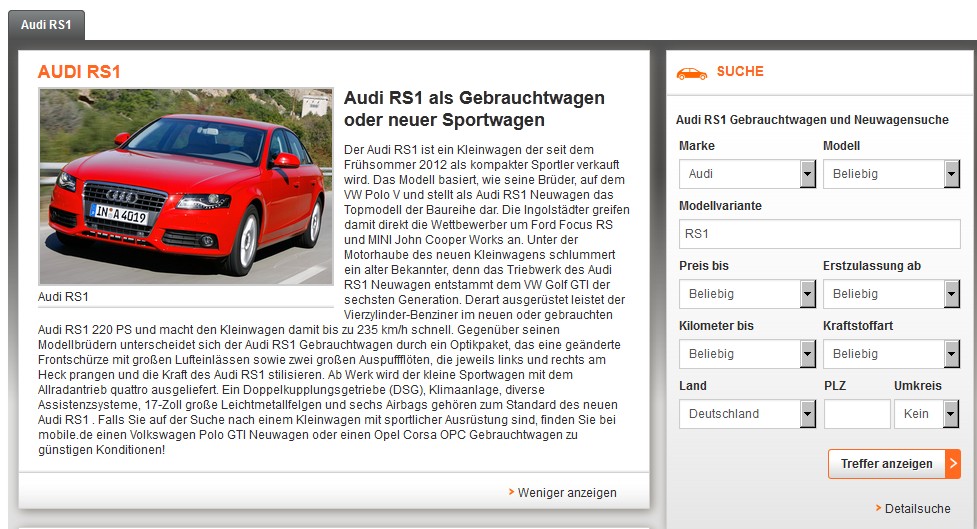Expand the Modell dropdown
This screenshot has height=529, width=977.
point(890,174)
